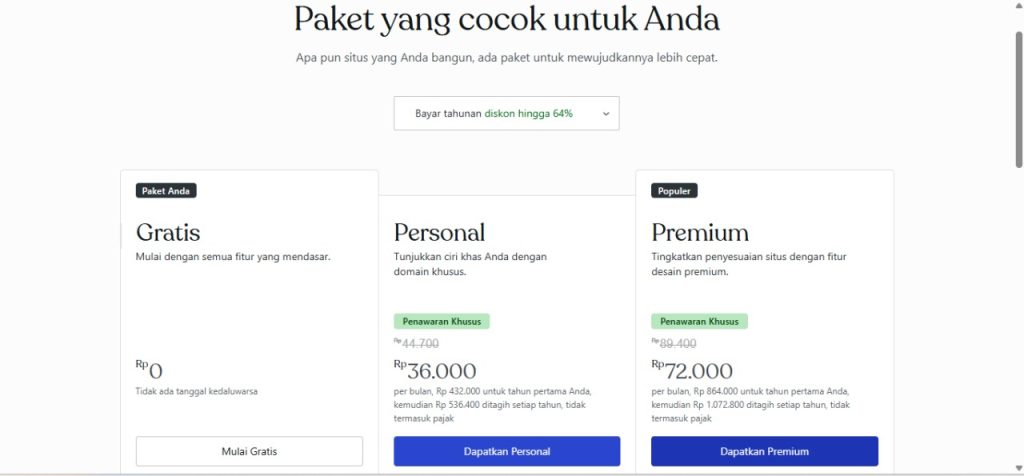This screenshot has height=476, width=1024.
Task: Click the "Populer" badge on Premium
Action: coord(676,190)
